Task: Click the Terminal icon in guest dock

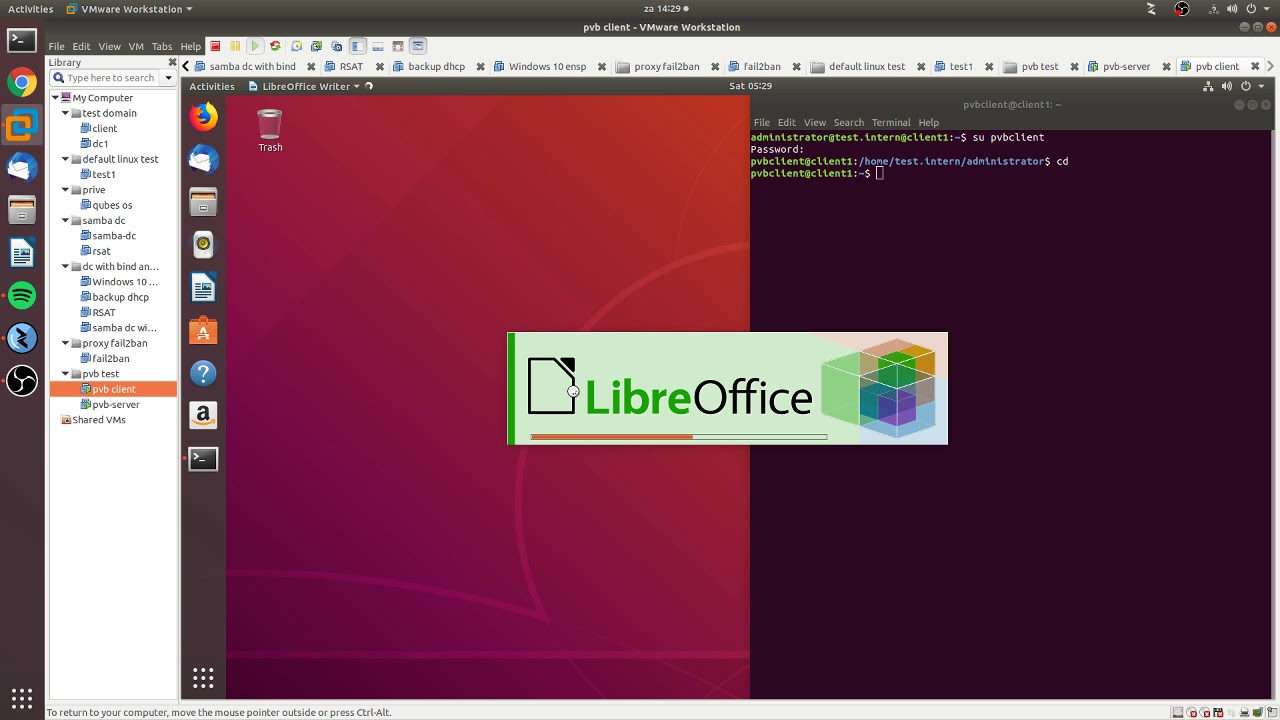Action: click(x=203, y=458)
